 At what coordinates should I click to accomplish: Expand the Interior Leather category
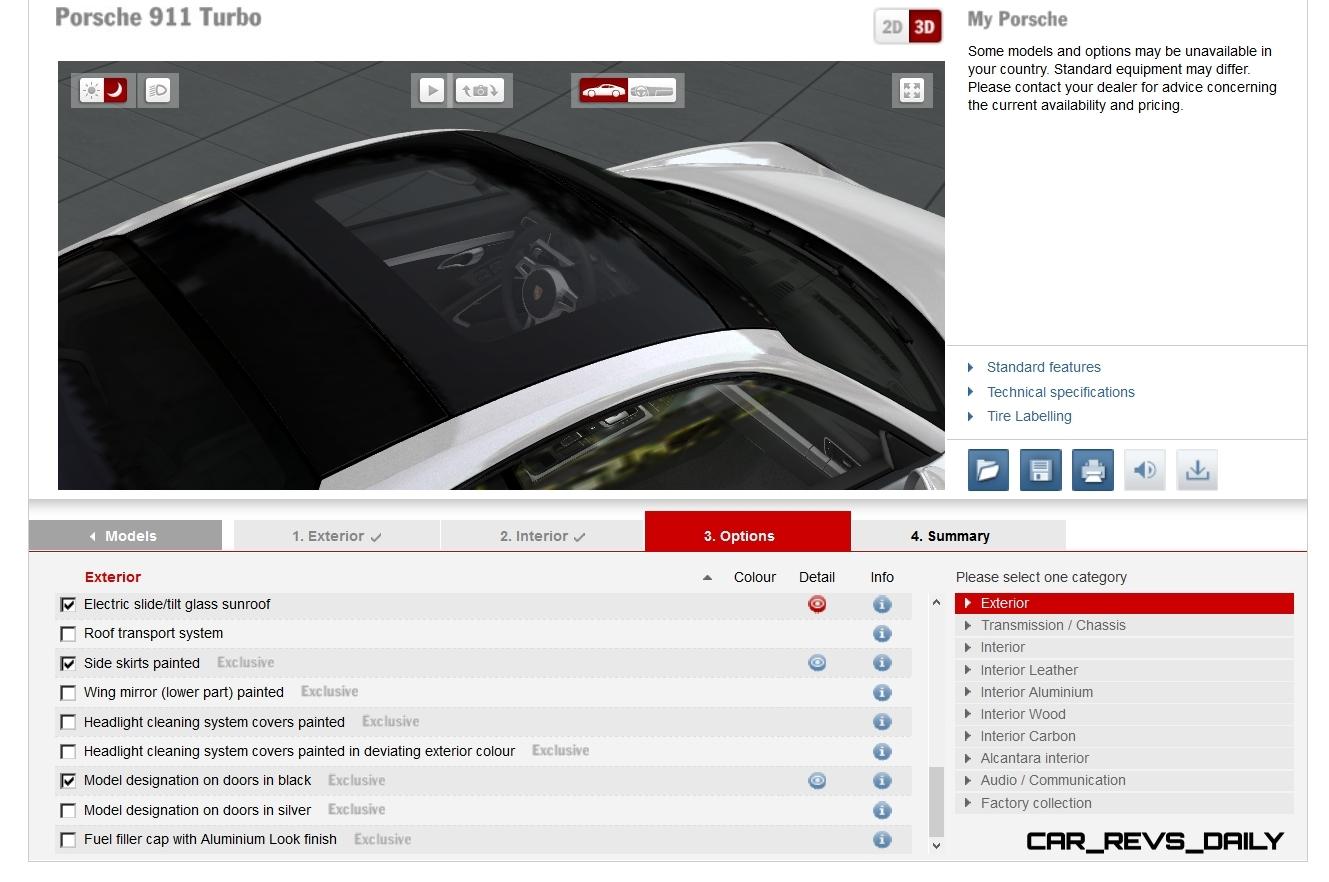click(1124, 670)
